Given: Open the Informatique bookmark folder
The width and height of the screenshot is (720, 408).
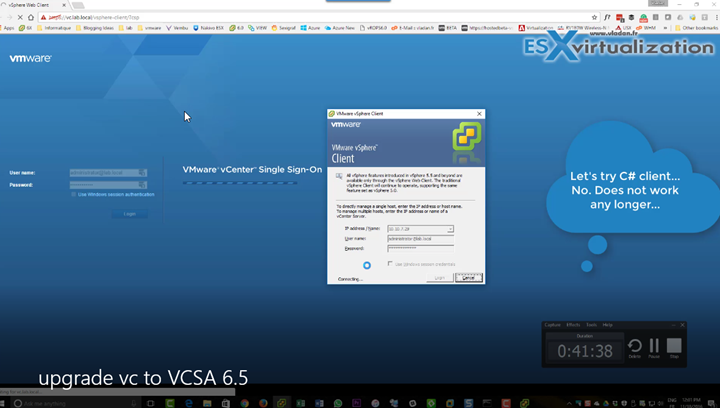Looking at the screenshot, I should click(x=54, y=28).
